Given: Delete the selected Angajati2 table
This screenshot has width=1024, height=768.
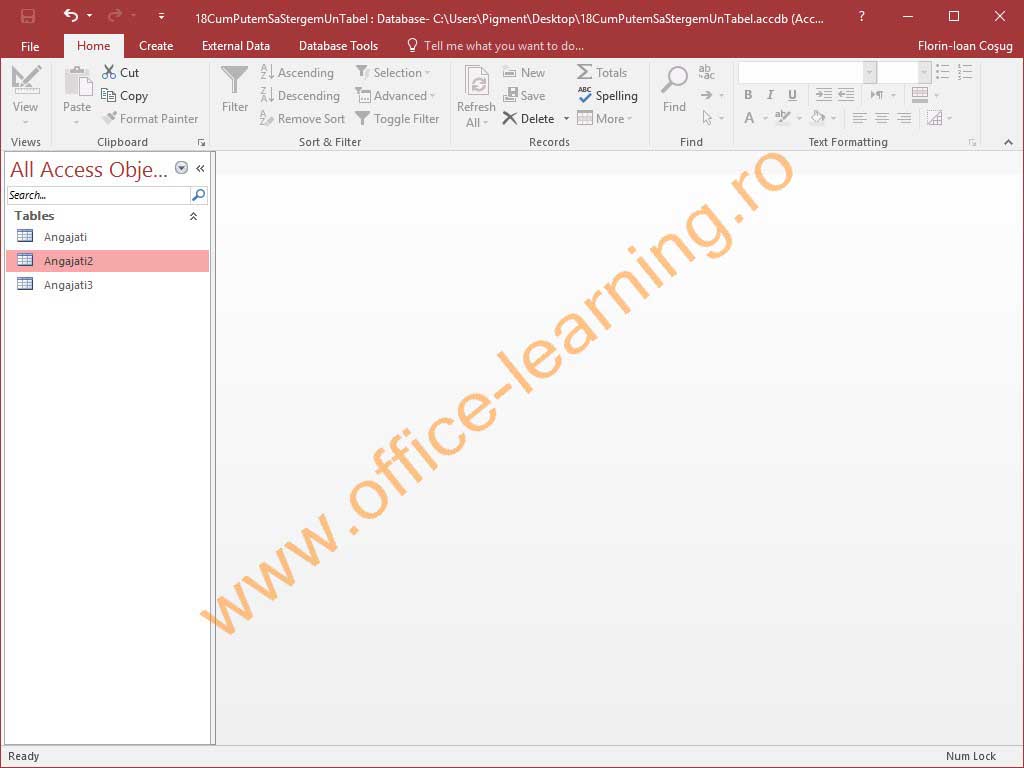Looking at the screenshot, I should 529,118.
